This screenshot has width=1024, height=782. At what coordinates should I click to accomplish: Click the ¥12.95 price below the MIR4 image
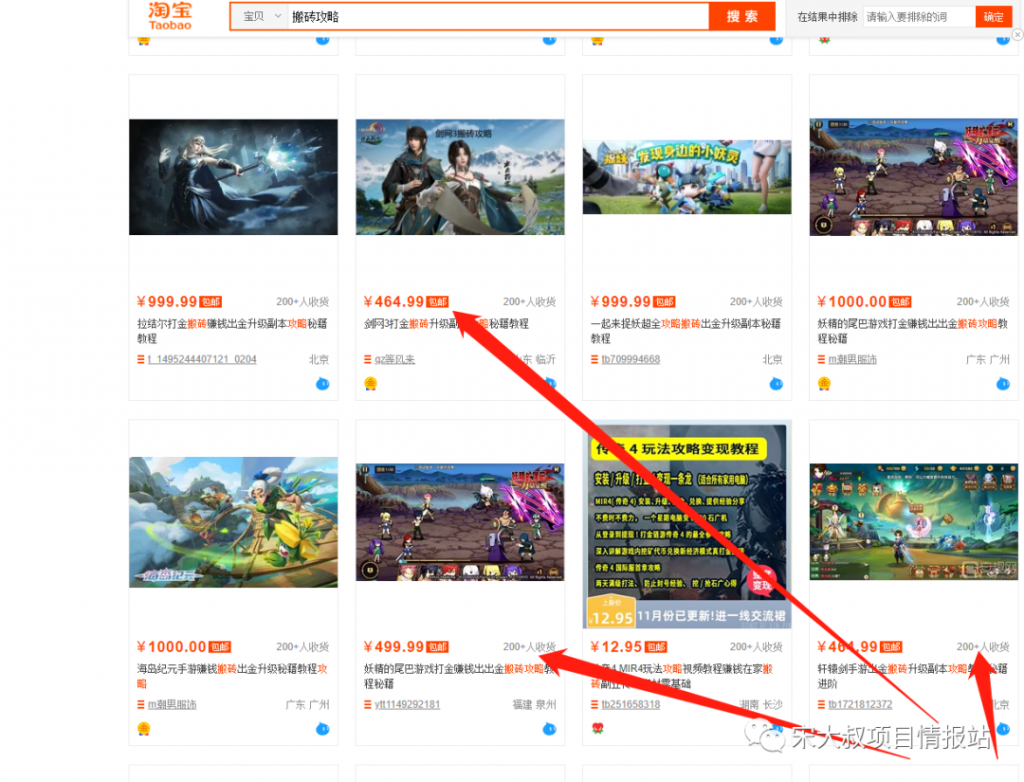[616, 647]
